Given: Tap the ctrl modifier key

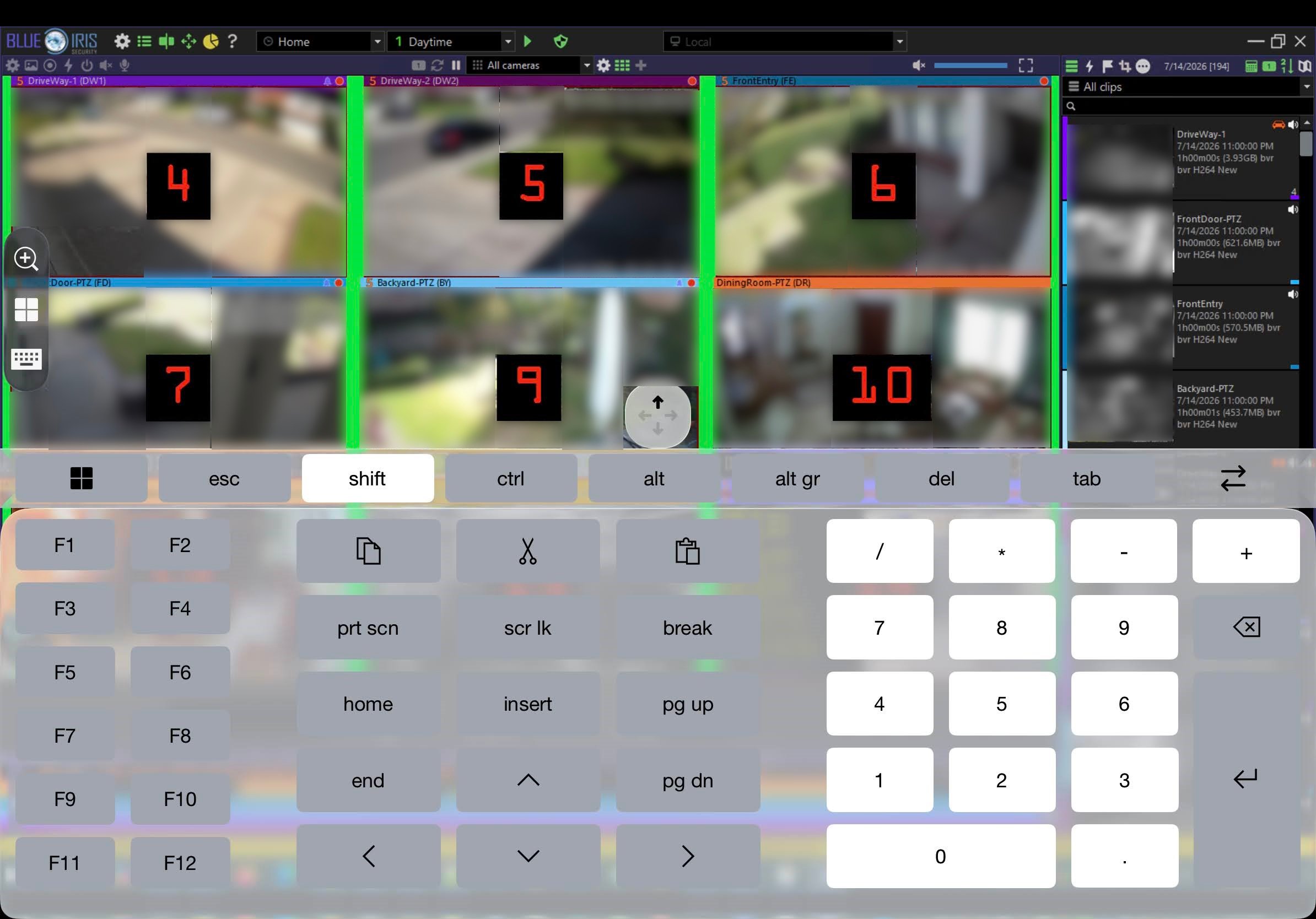Looking at the screenshot, I should point(511,478).
